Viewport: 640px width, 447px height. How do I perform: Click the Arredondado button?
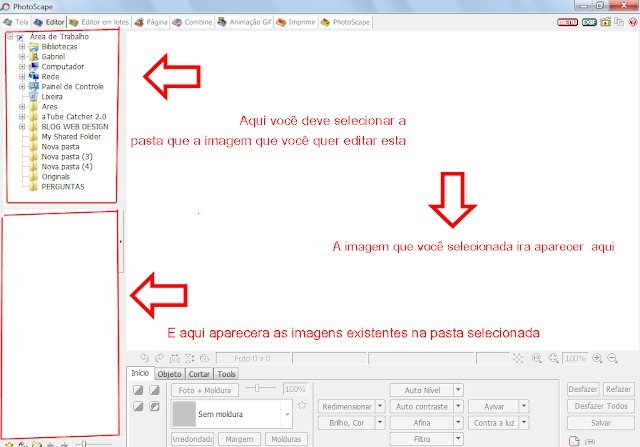click(192, 439)
